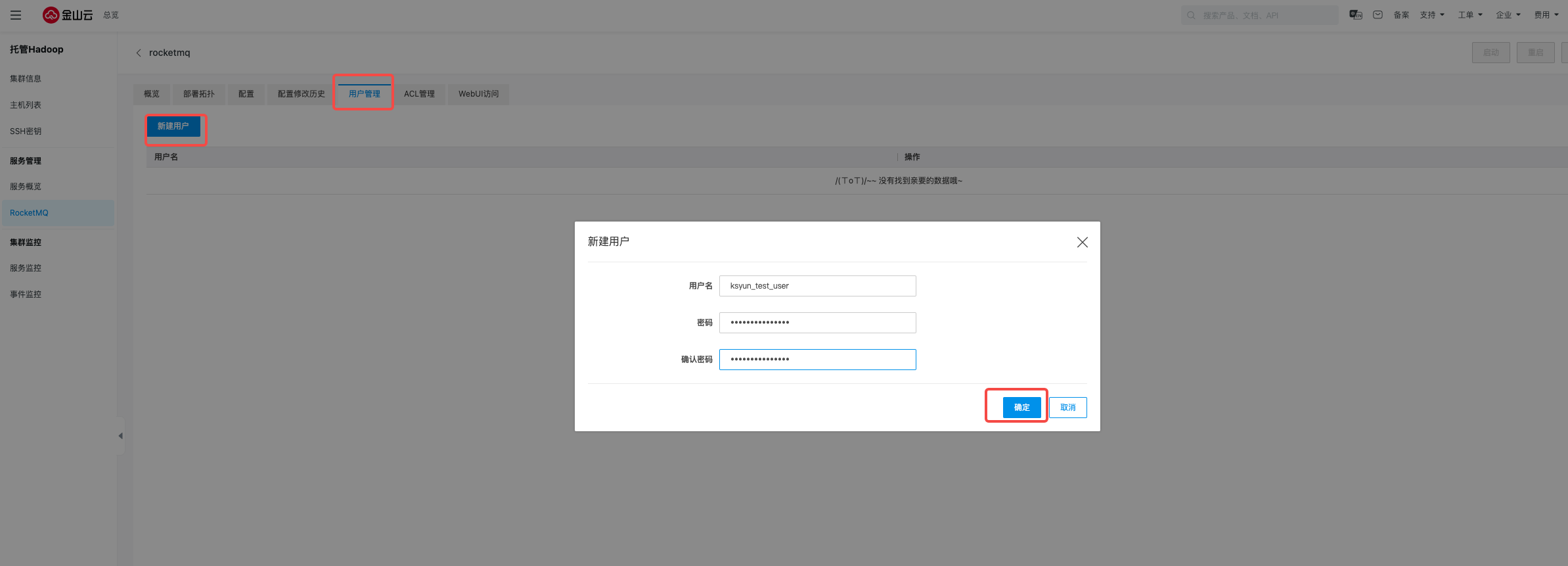1568x566 pixels.
Task: Click the 没有找到亲要的数据哦 empty message
Action: click(x=899, y=181)
